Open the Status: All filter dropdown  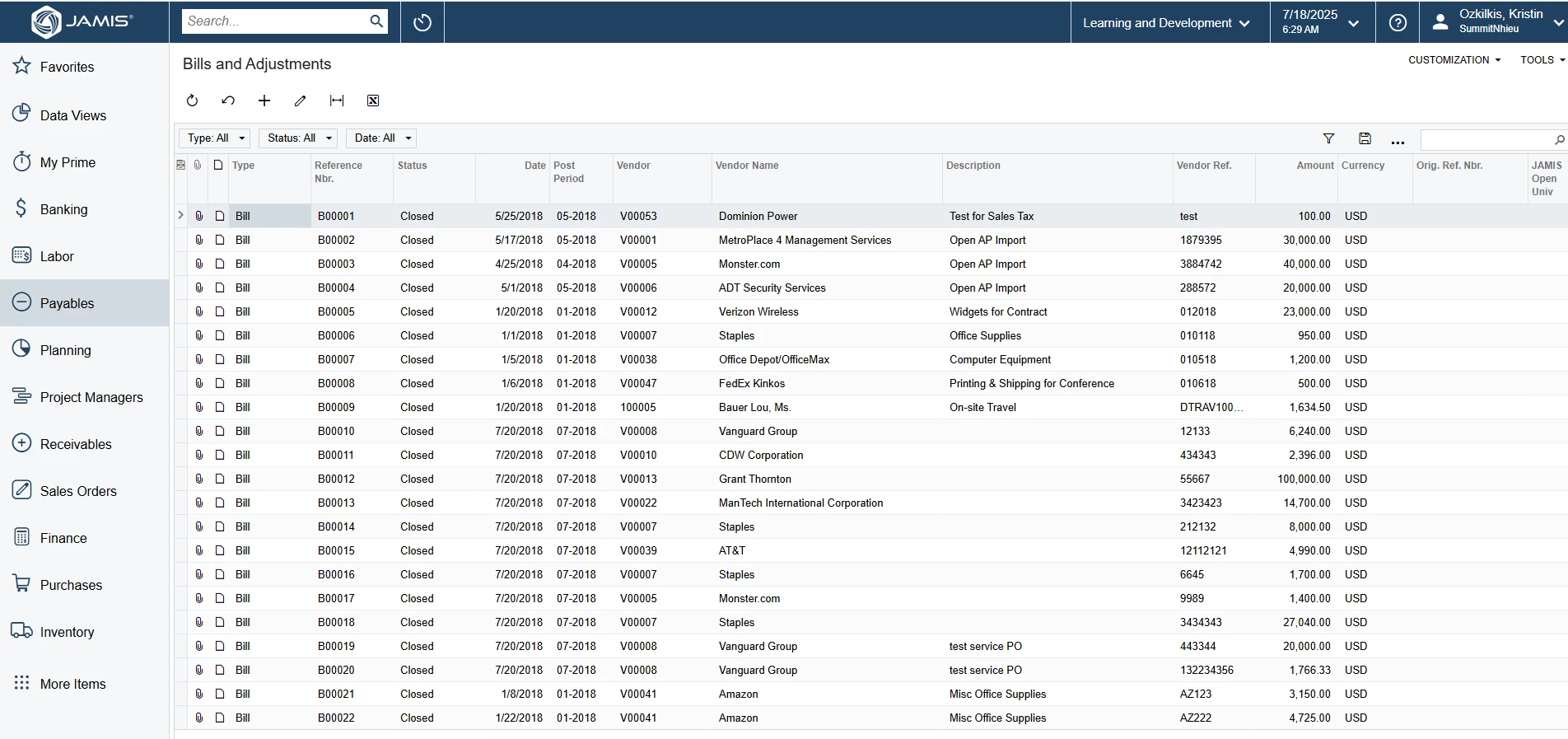[298, 138]
